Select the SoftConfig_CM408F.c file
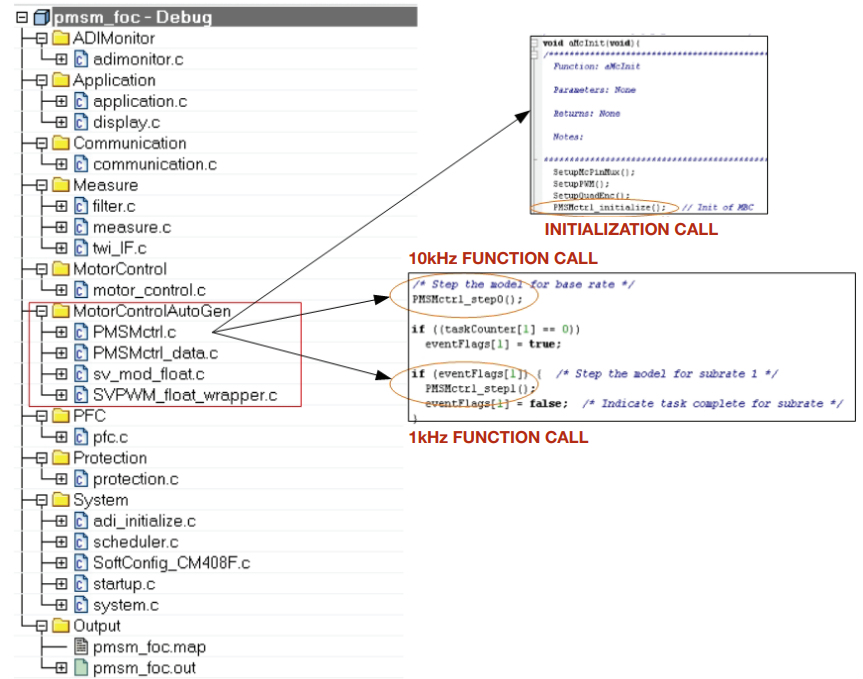 pos(171,563)
